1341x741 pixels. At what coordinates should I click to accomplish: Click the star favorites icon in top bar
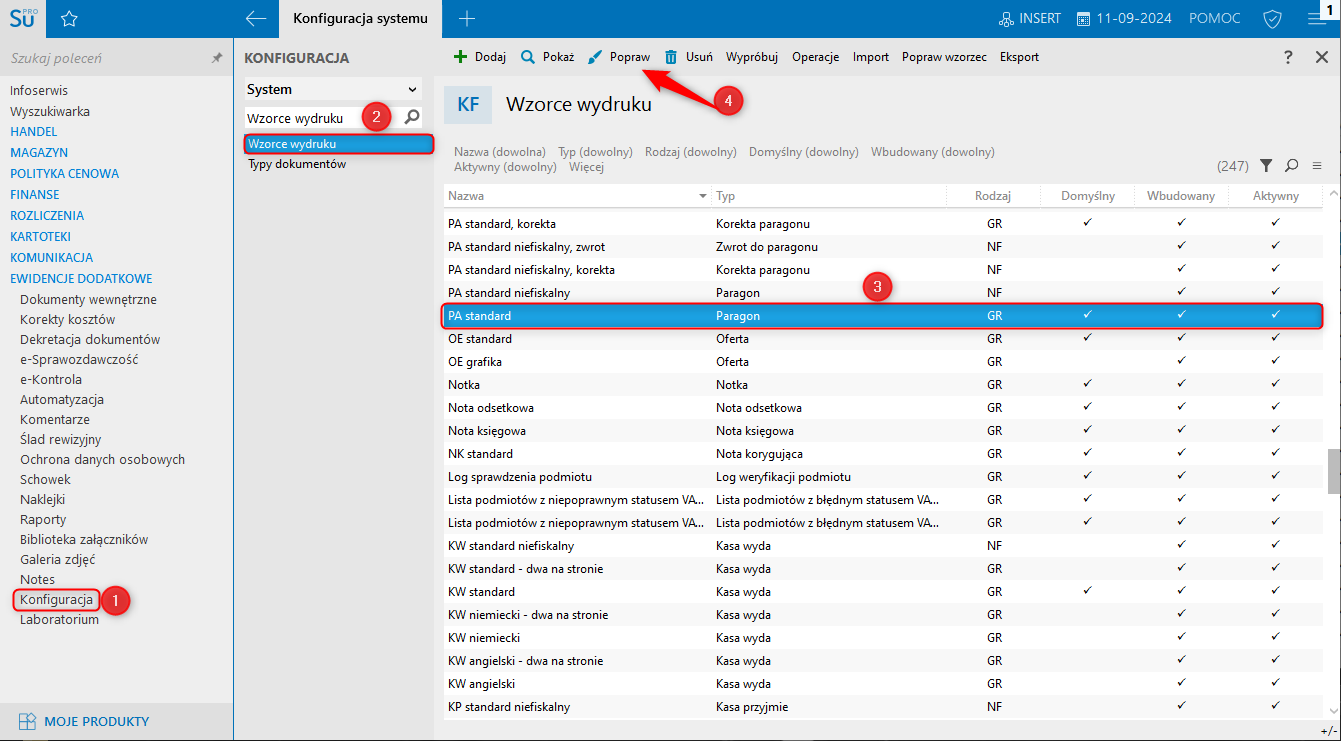tap(69, 19)
